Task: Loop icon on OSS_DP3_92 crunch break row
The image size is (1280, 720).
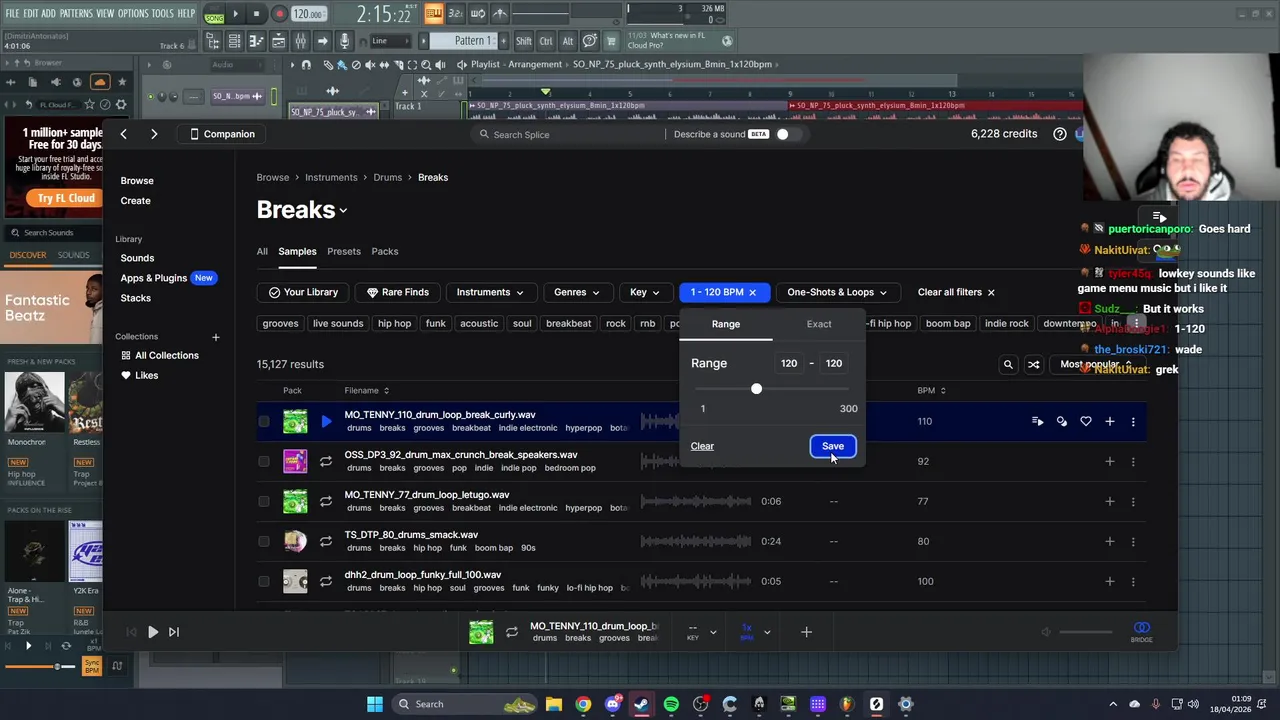Action: pyautogui.click(x=326, y=461)
